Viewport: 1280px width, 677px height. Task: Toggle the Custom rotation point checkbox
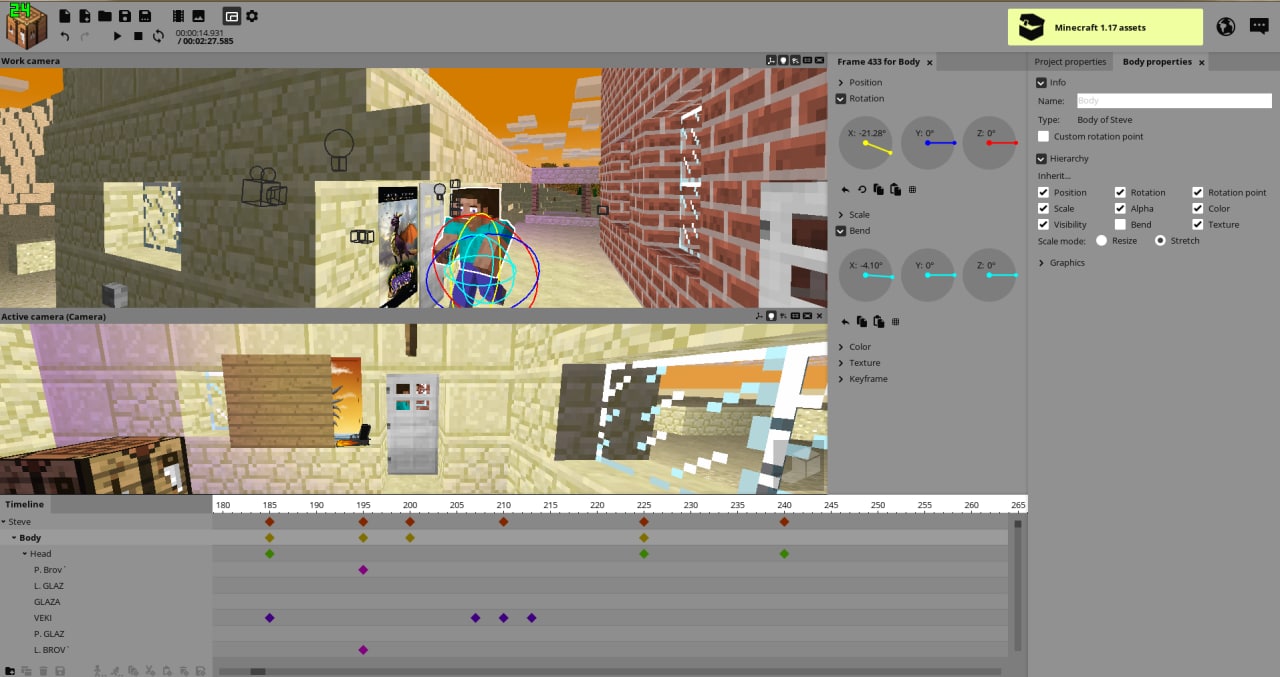[x=1043, y=136]
